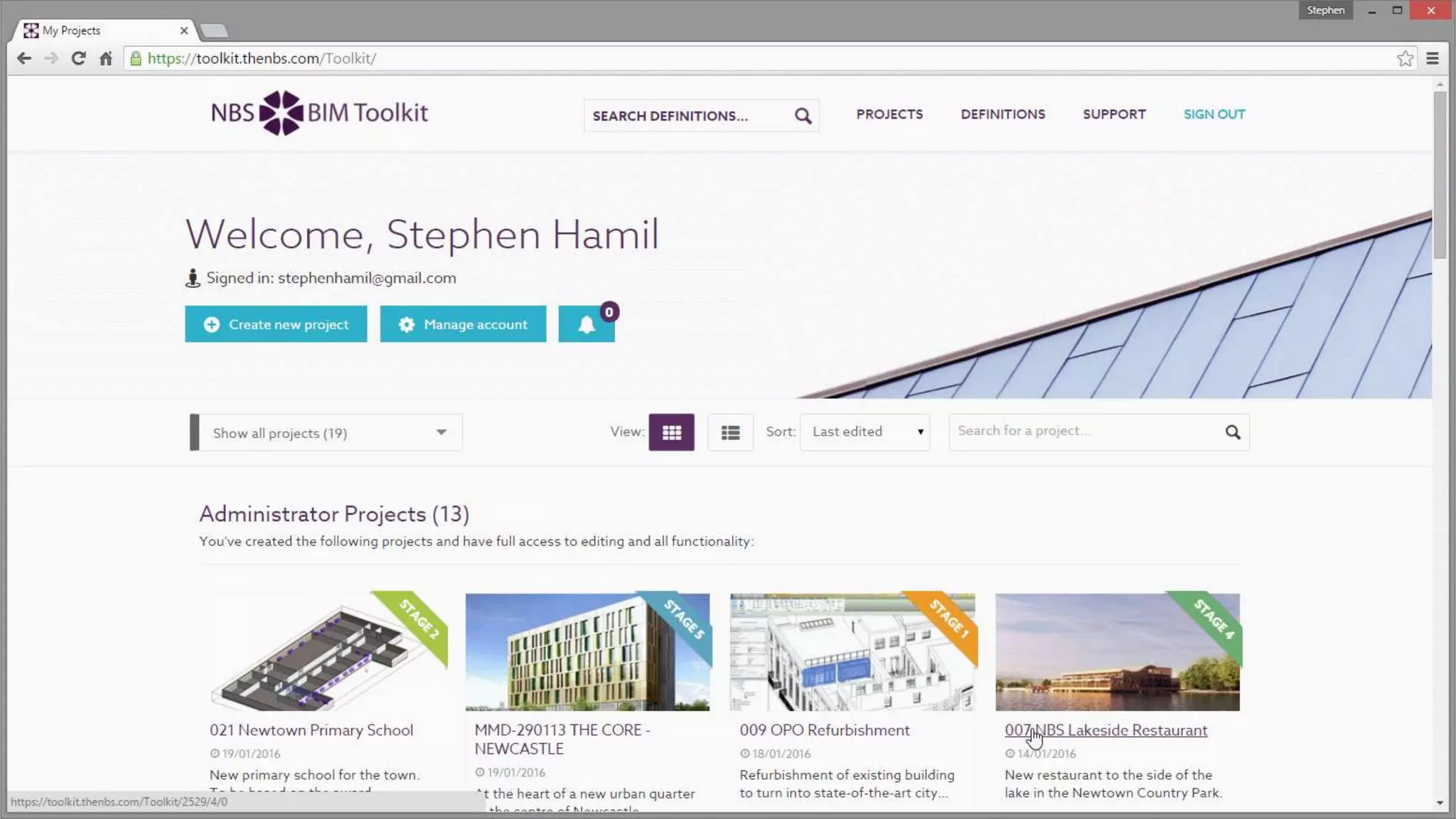
Task: Open the Definitions menu item
Action: (x=1002, y=114)
